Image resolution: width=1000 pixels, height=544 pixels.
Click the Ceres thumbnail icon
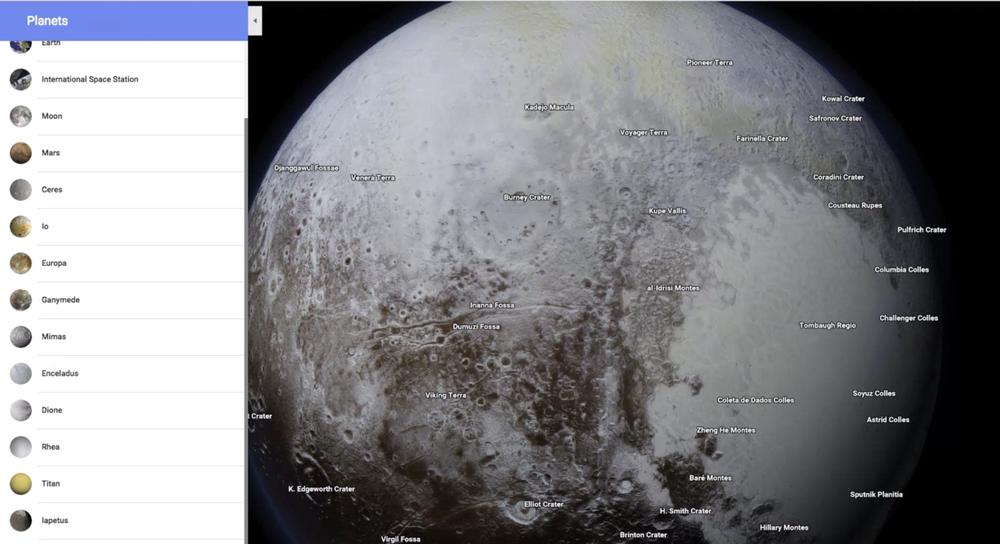pos(20,190)
